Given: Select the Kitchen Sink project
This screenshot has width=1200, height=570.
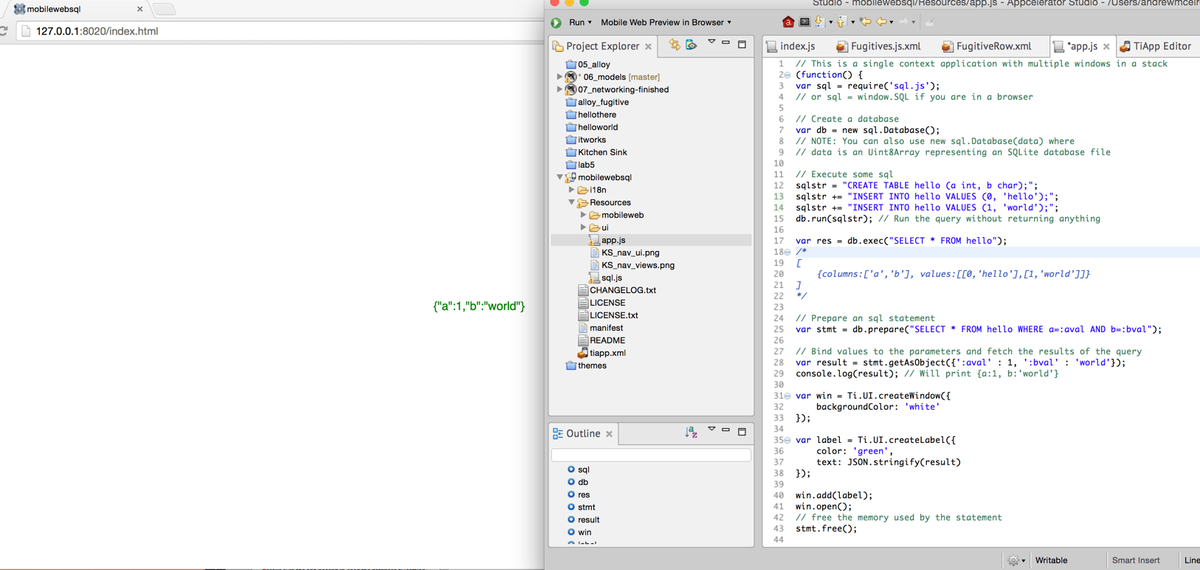Looking at the screenshot, I should click(x=596, y=152).
